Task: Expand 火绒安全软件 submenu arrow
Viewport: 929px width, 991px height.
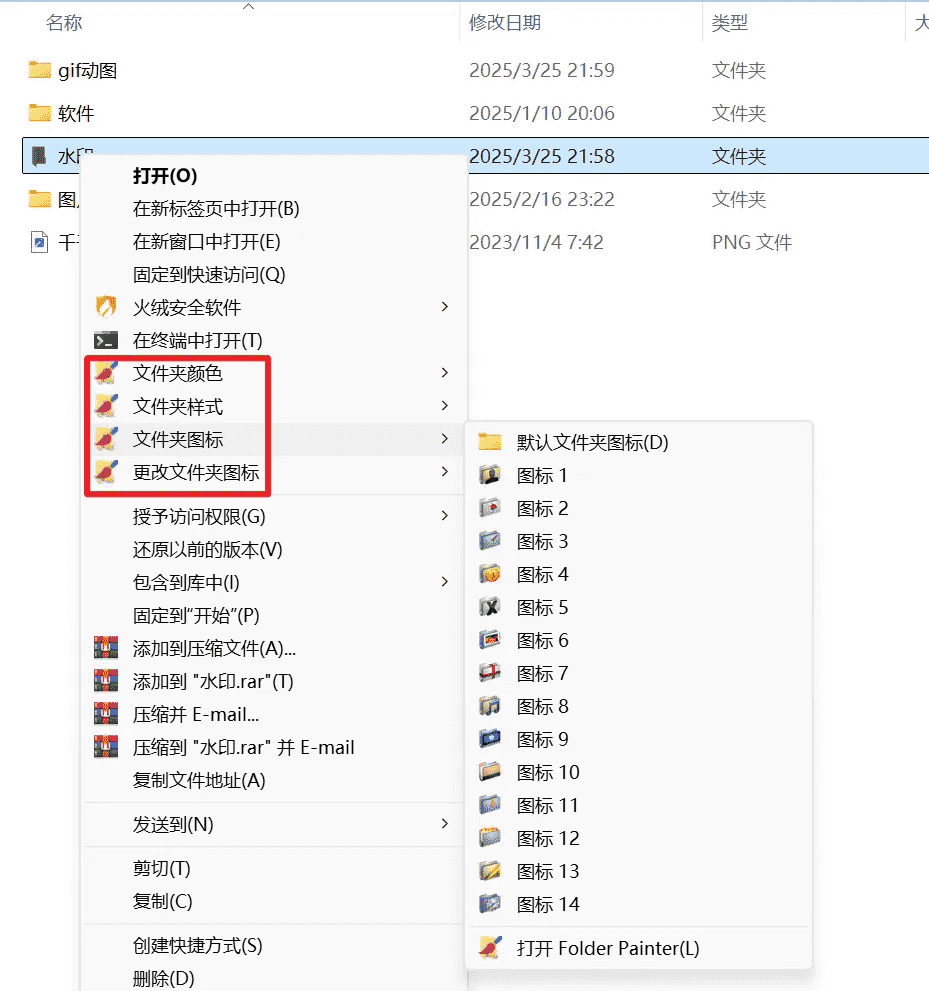Action: pyautogui.click(x=444, y=307)
